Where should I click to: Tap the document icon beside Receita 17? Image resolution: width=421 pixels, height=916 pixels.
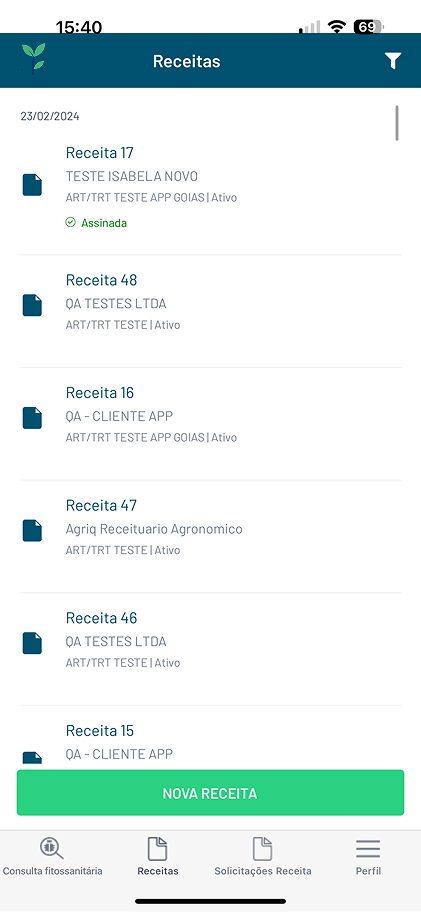point(32,185)
